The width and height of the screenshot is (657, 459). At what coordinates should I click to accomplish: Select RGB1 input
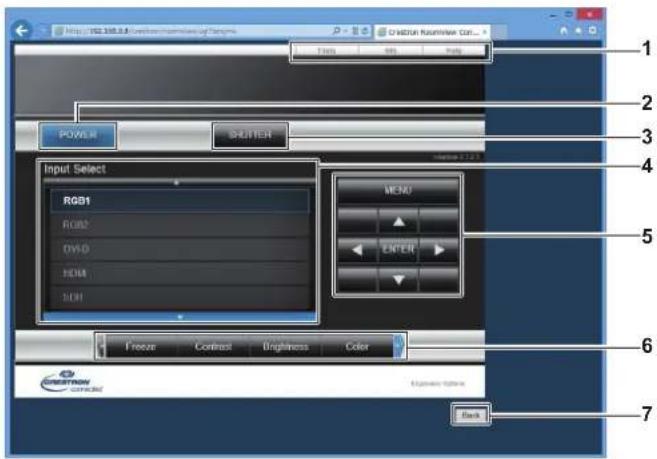(180, 201)
